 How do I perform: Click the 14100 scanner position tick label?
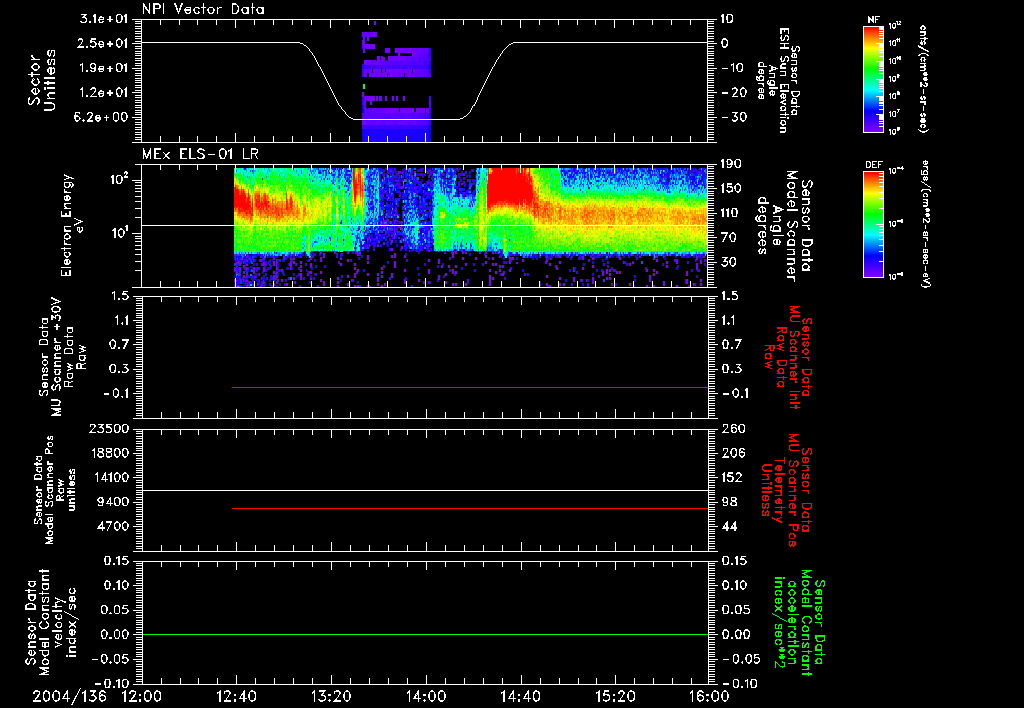pos(108,477)
